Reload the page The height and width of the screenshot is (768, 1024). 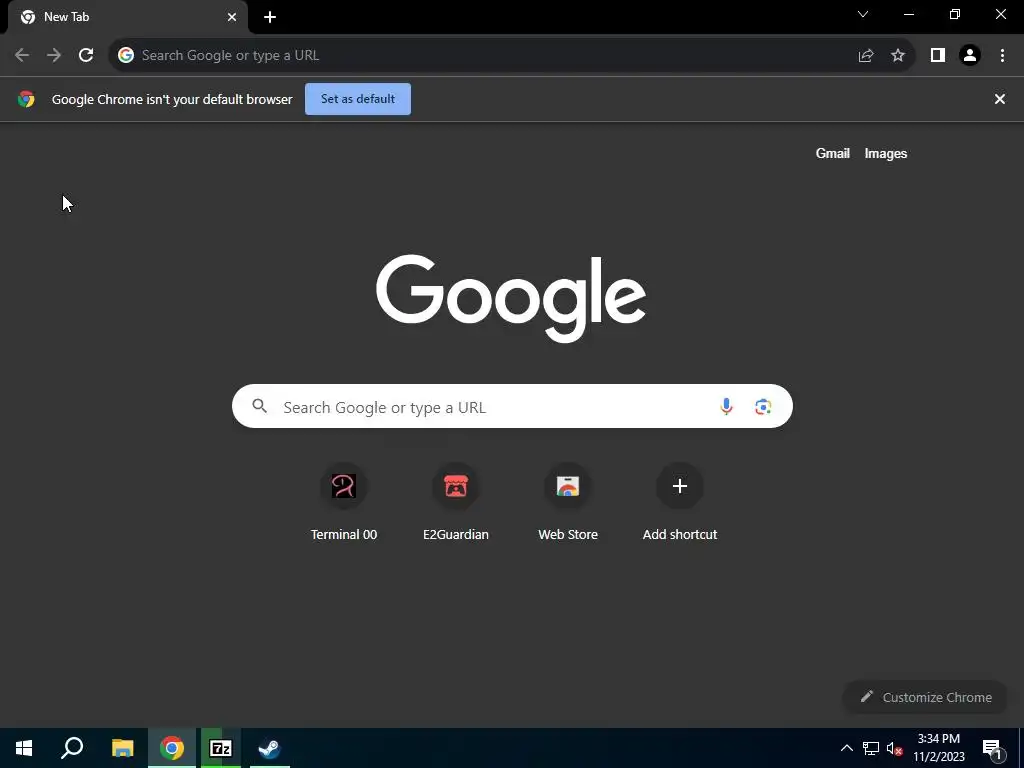[86, 56]
